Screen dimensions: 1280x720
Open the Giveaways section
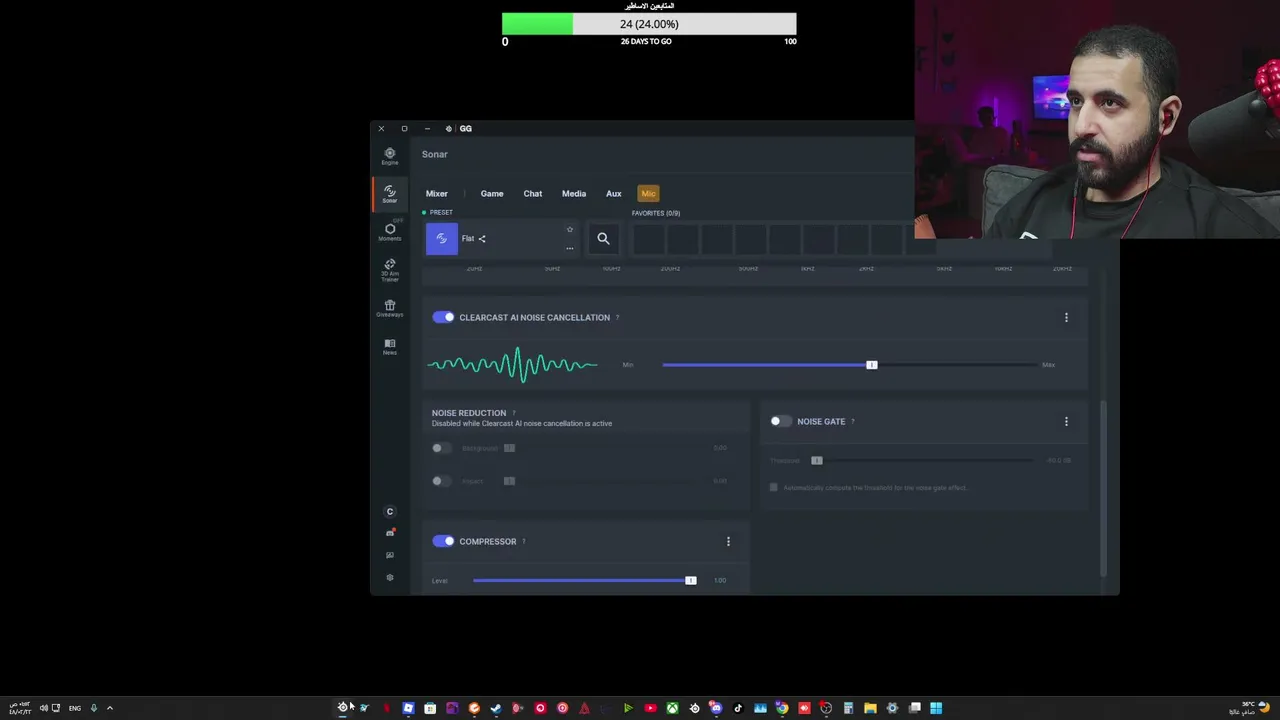pos(390,308)
